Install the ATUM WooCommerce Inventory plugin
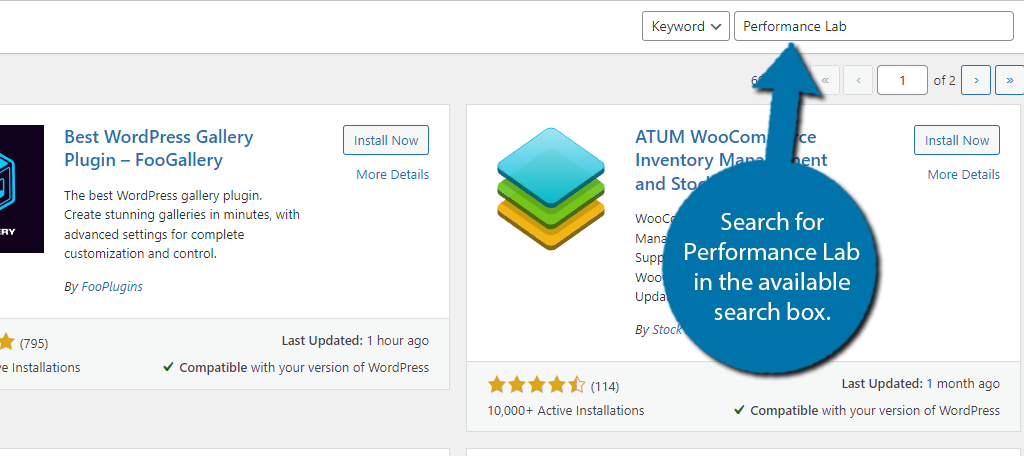The image size is (1024, 456). [x=957, y=140]
